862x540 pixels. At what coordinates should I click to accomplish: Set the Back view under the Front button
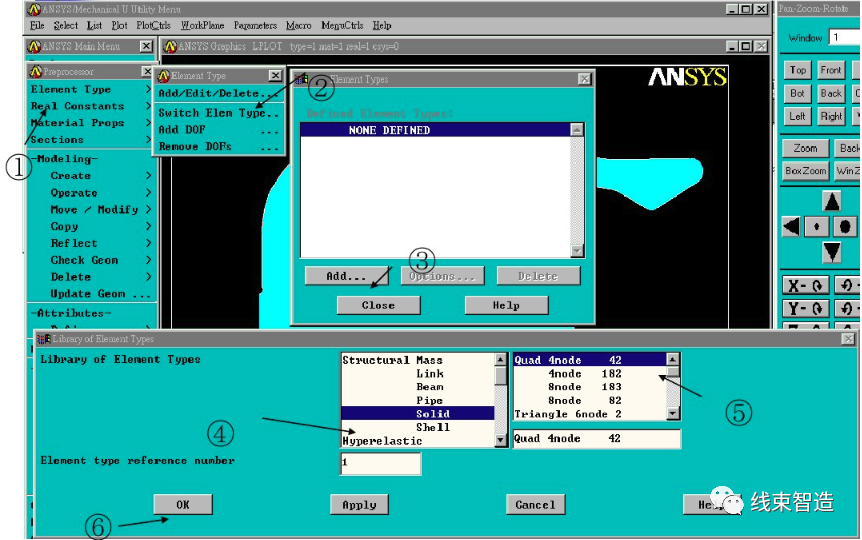pyautogui.click(x=830, y=93)
